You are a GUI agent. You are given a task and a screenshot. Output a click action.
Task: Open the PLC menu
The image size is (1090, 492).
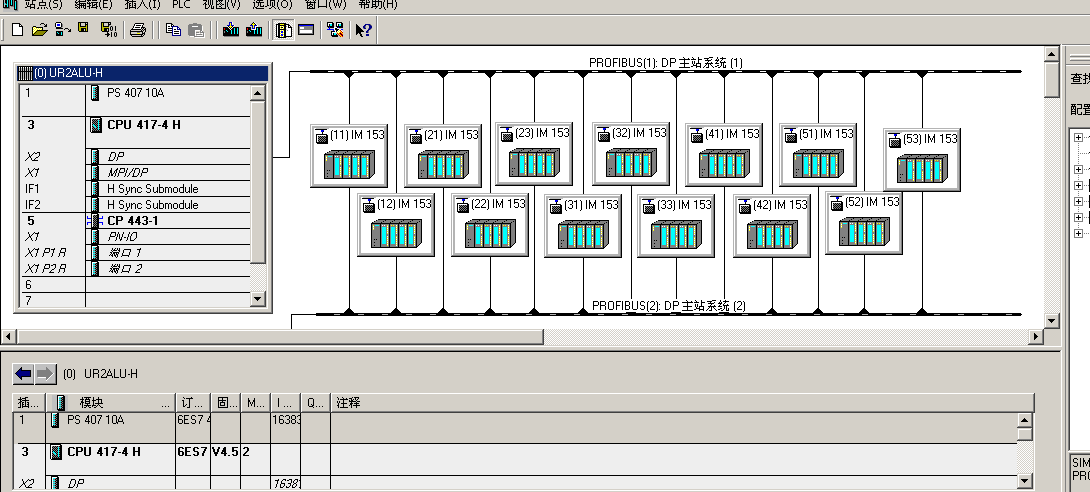(181, 5)
